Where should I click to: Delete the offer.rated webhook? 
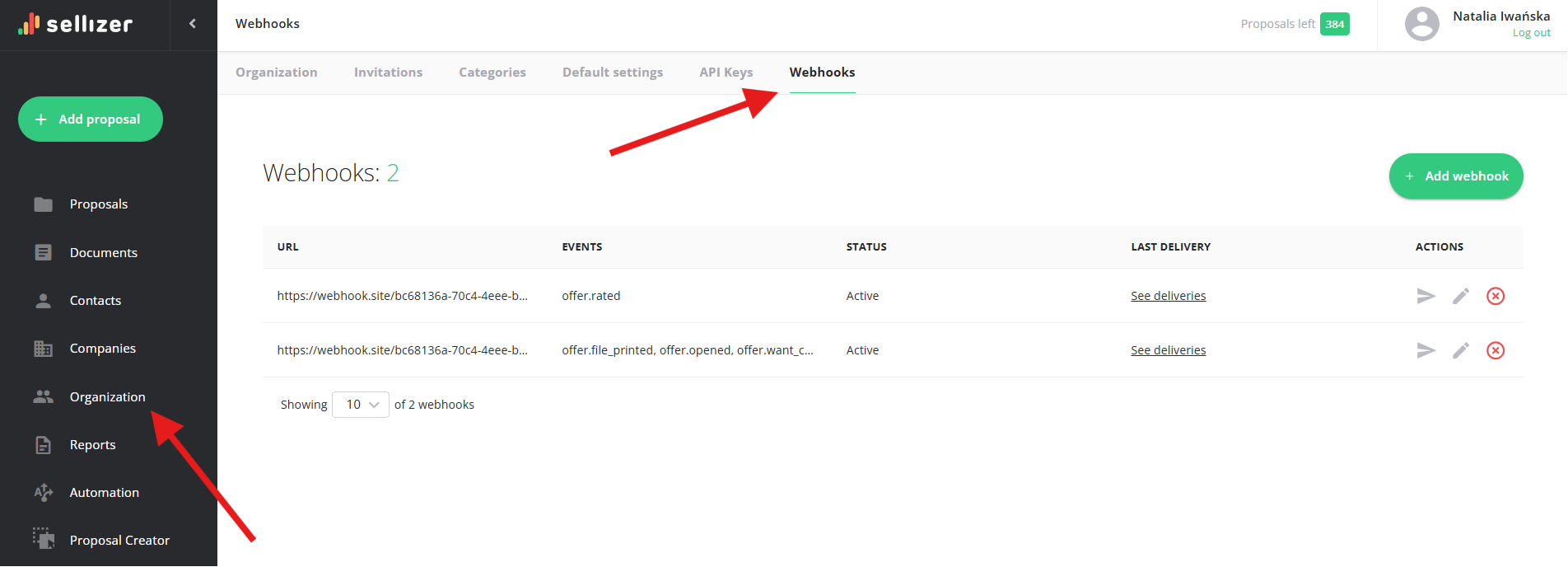[x=1496, y=296]
